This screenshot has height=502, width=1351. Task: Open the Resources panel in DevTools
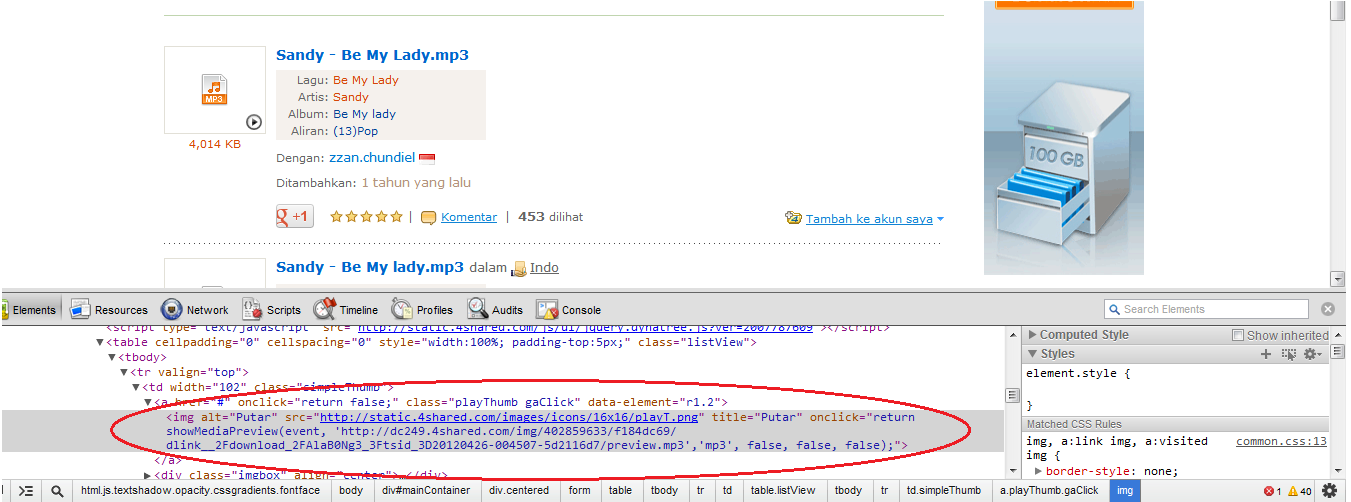point(109,309)
